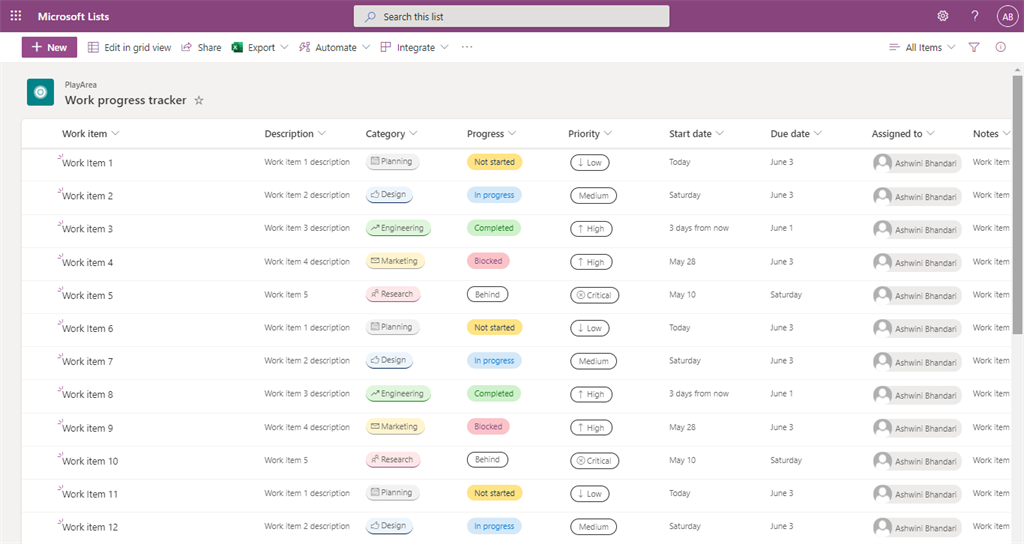
Task: Open the Category column header menu
Action: pyautogui.click(x=391, y=134)
